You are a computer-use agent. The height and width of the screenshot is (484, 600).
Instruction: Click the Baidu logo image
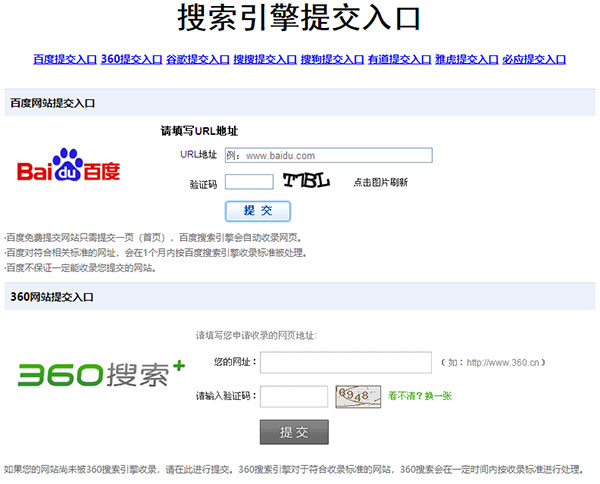(68, 165)
